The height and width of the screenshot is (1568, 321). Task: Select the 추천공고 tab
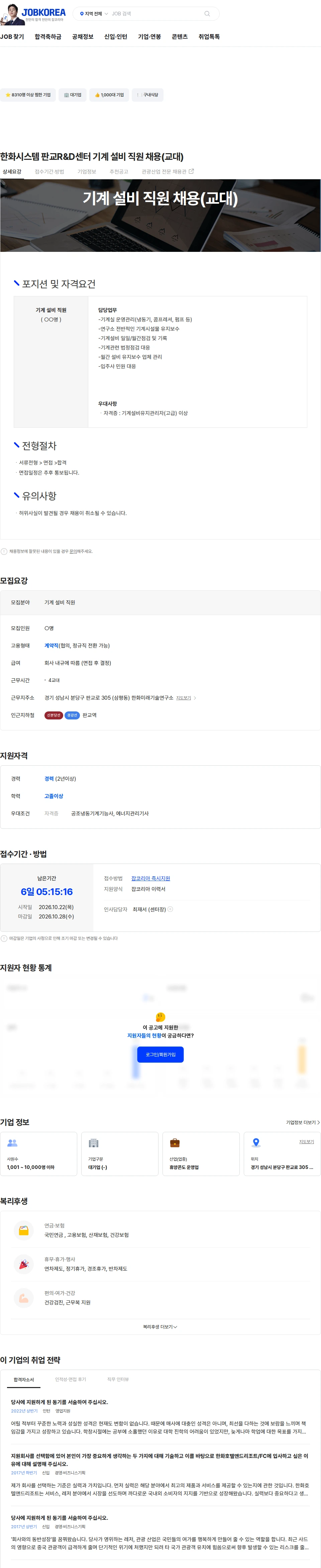click(119, 172)
